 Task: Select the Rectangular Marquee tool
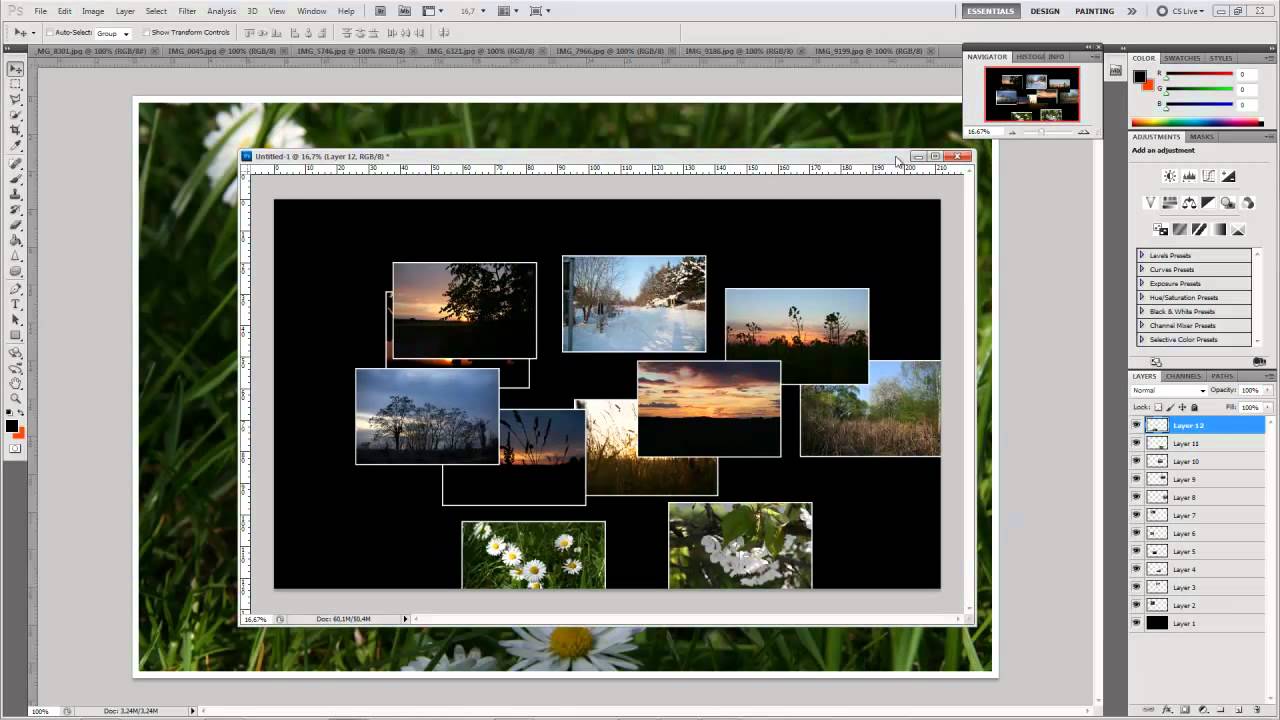(16, 84)
